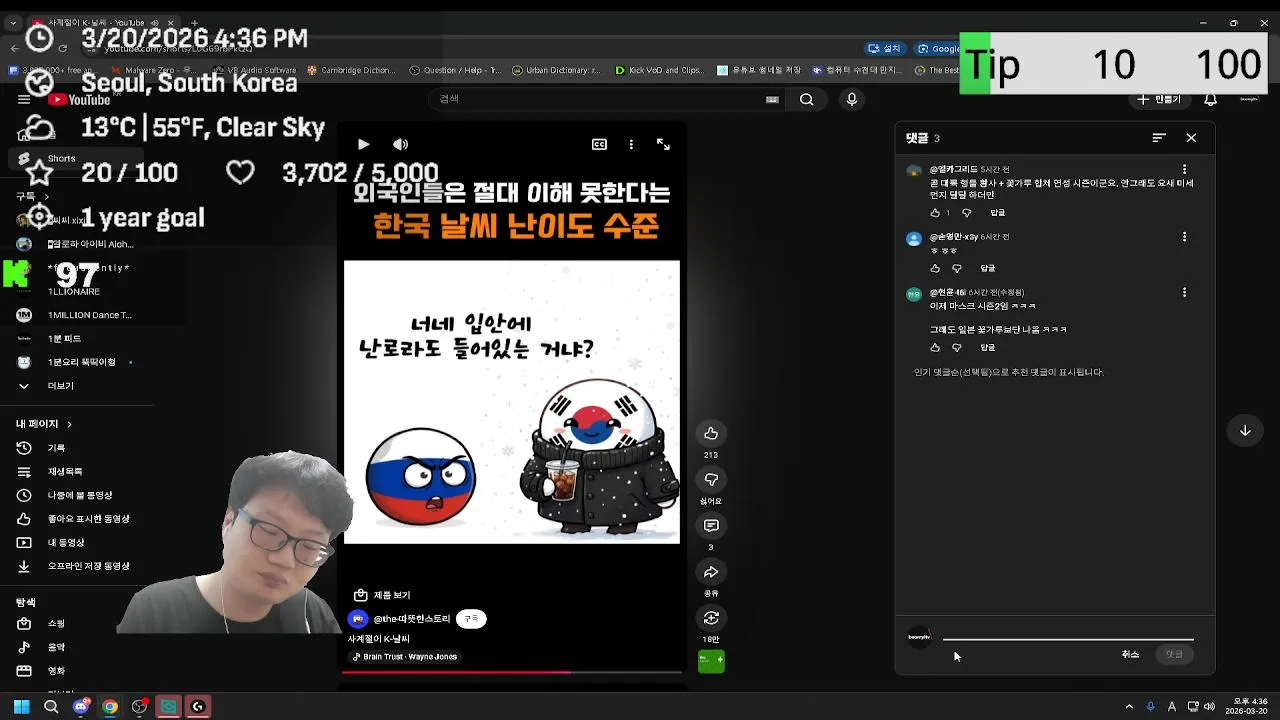Screen dimensions: 1280x720
Task: Open 재생목록 playlists
Action: (x=65, y=472)
